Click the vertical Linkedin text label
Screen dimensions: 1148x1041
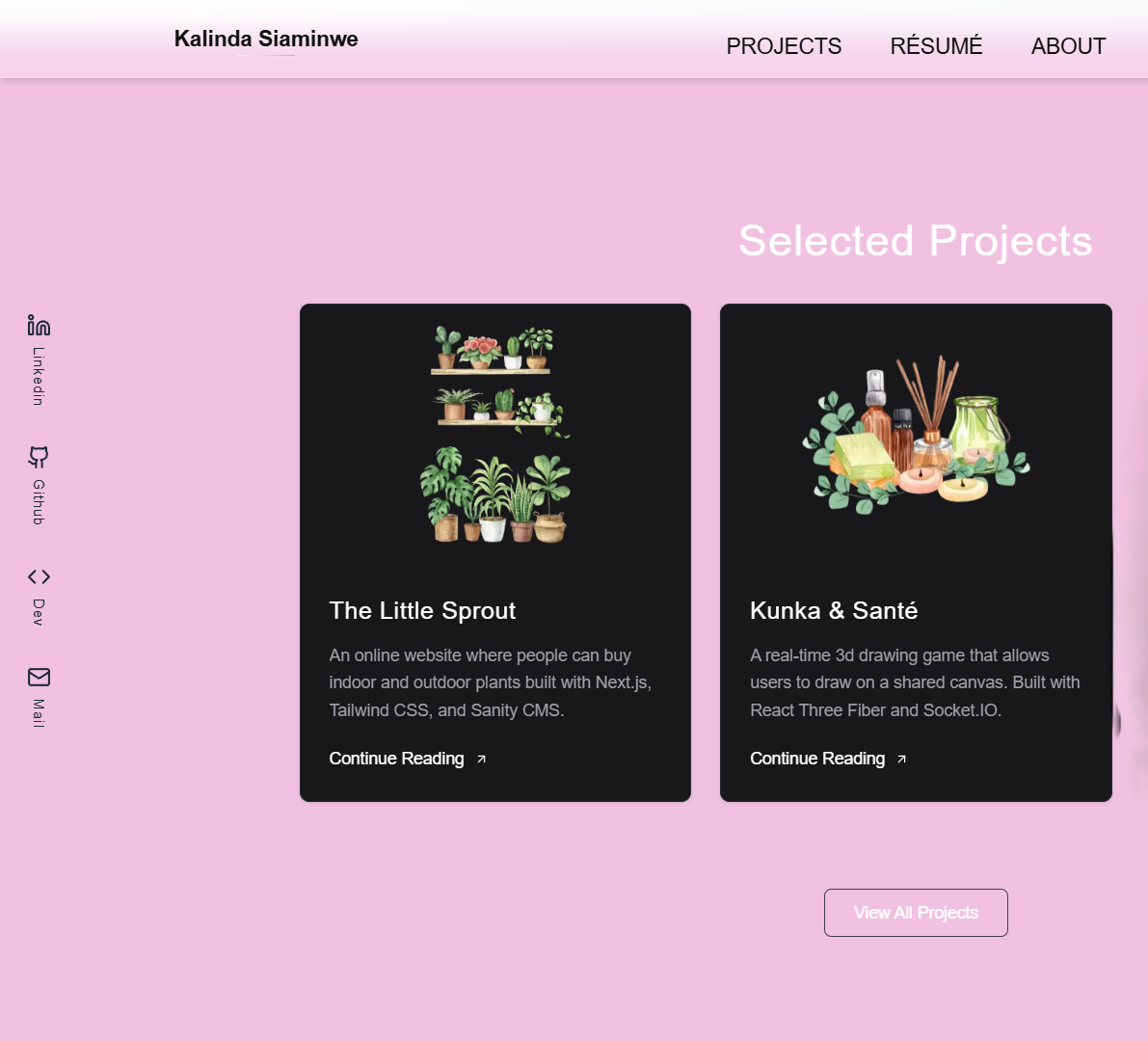pos(38,374)
